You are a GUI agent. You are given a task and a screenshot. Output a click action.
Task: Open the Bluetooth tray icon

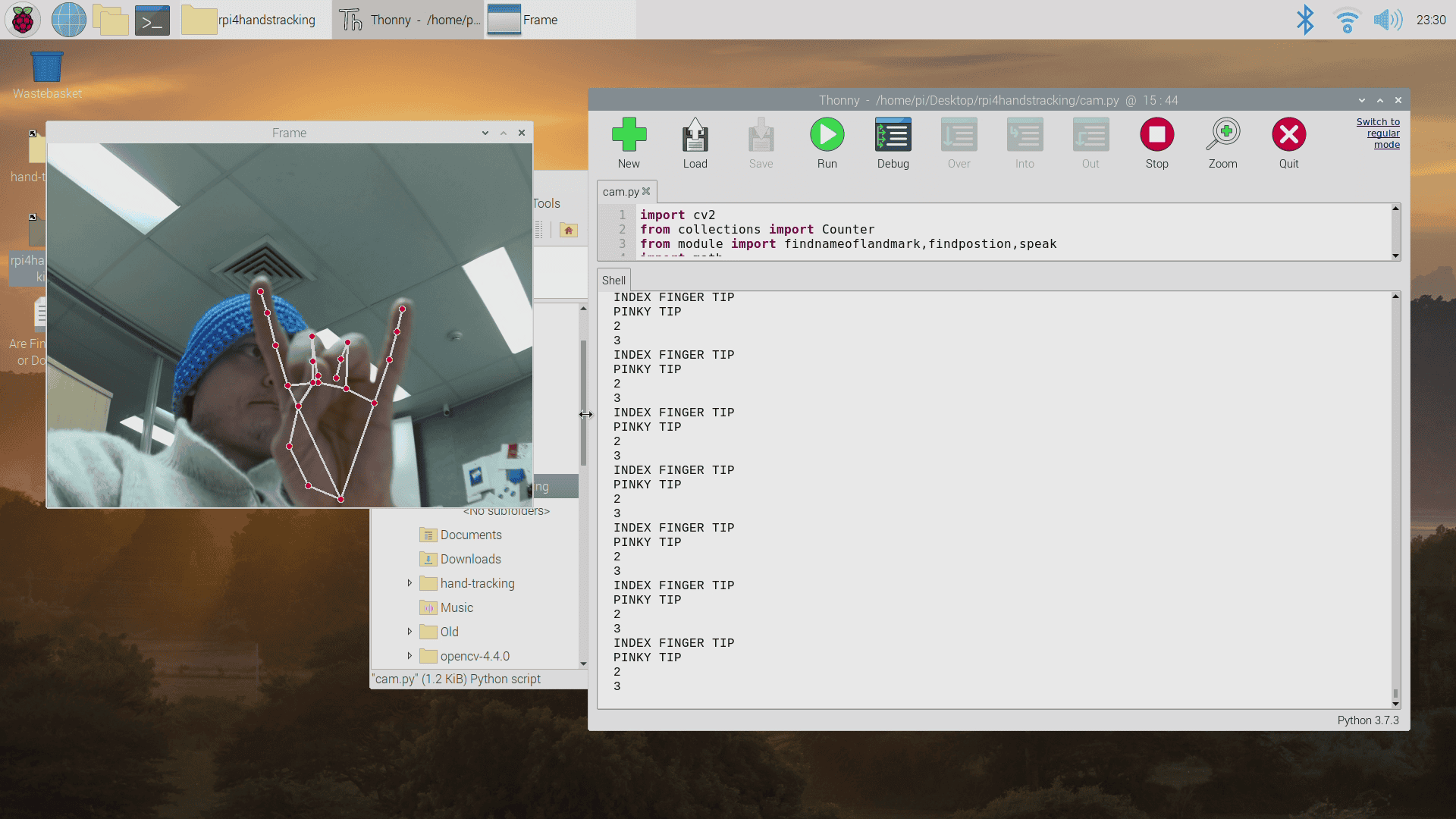click(1304, 20)
